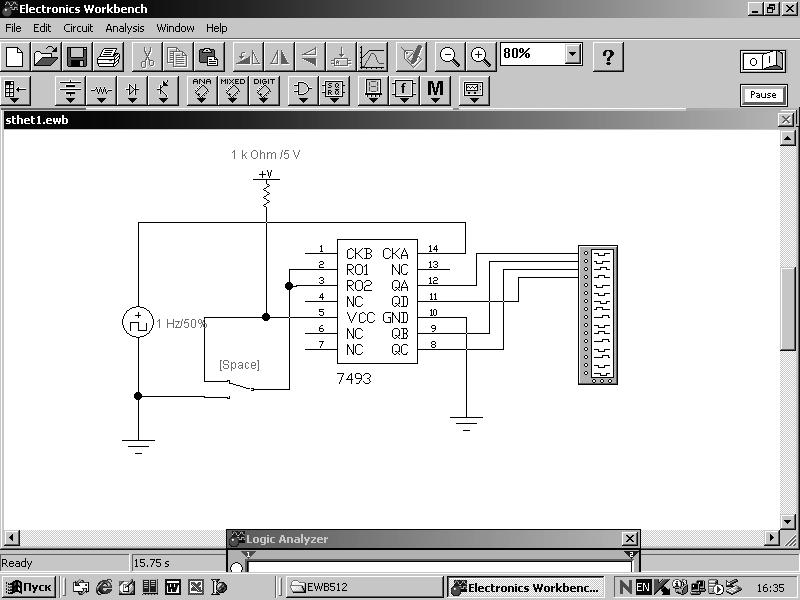Zoom out of the circuit view
Viewport: 800px width, 600px height.
pyautogui.click(x=449, y=57)
